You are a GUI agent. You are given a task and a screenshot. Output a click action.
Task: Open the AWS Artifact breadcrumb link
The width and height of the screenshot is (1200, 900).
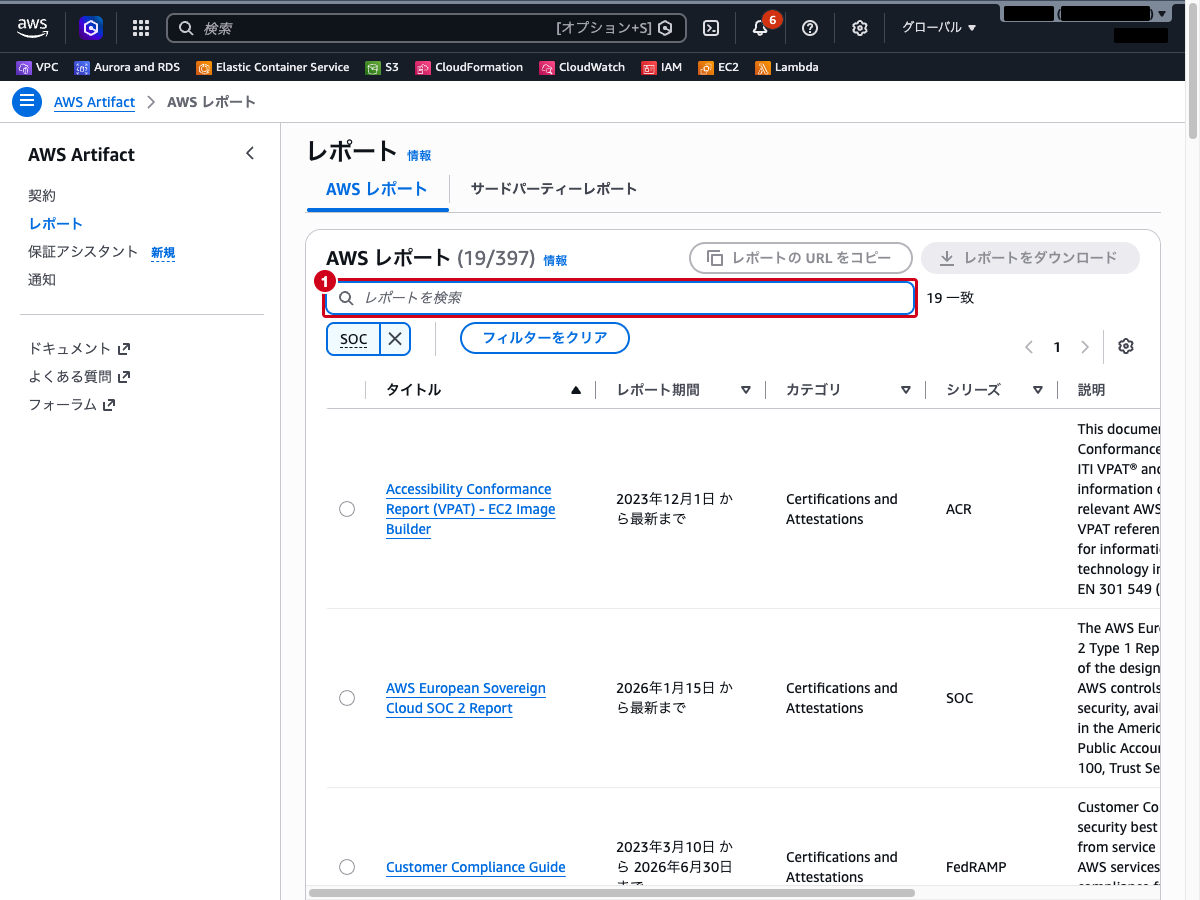click(x=94, y=102)
